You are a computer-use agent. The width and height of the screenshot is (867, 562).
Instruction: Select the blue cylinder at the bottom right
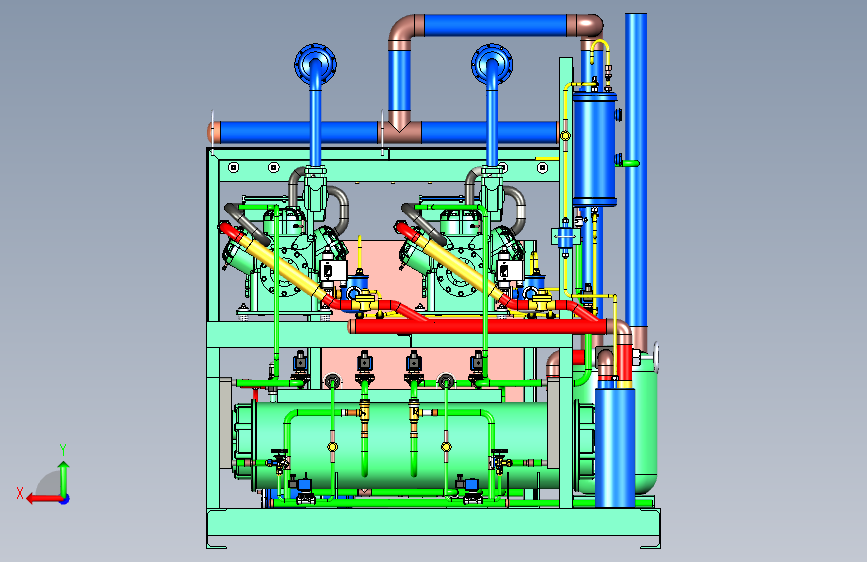pos(615,447)
